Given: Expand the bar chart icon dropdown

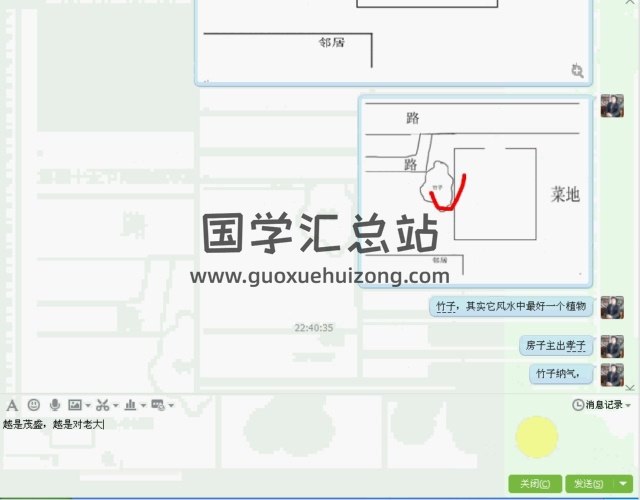Looking at the screenshot, I should point(143,405).
